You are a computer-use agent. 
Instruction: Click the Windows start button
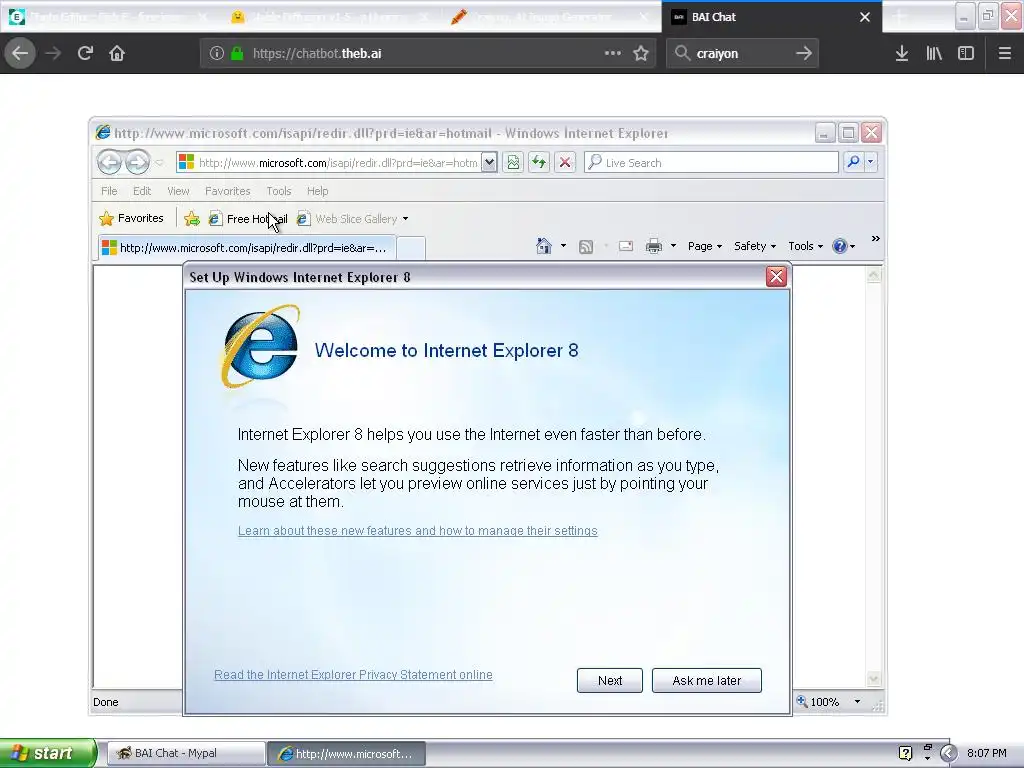coord(48,753)
